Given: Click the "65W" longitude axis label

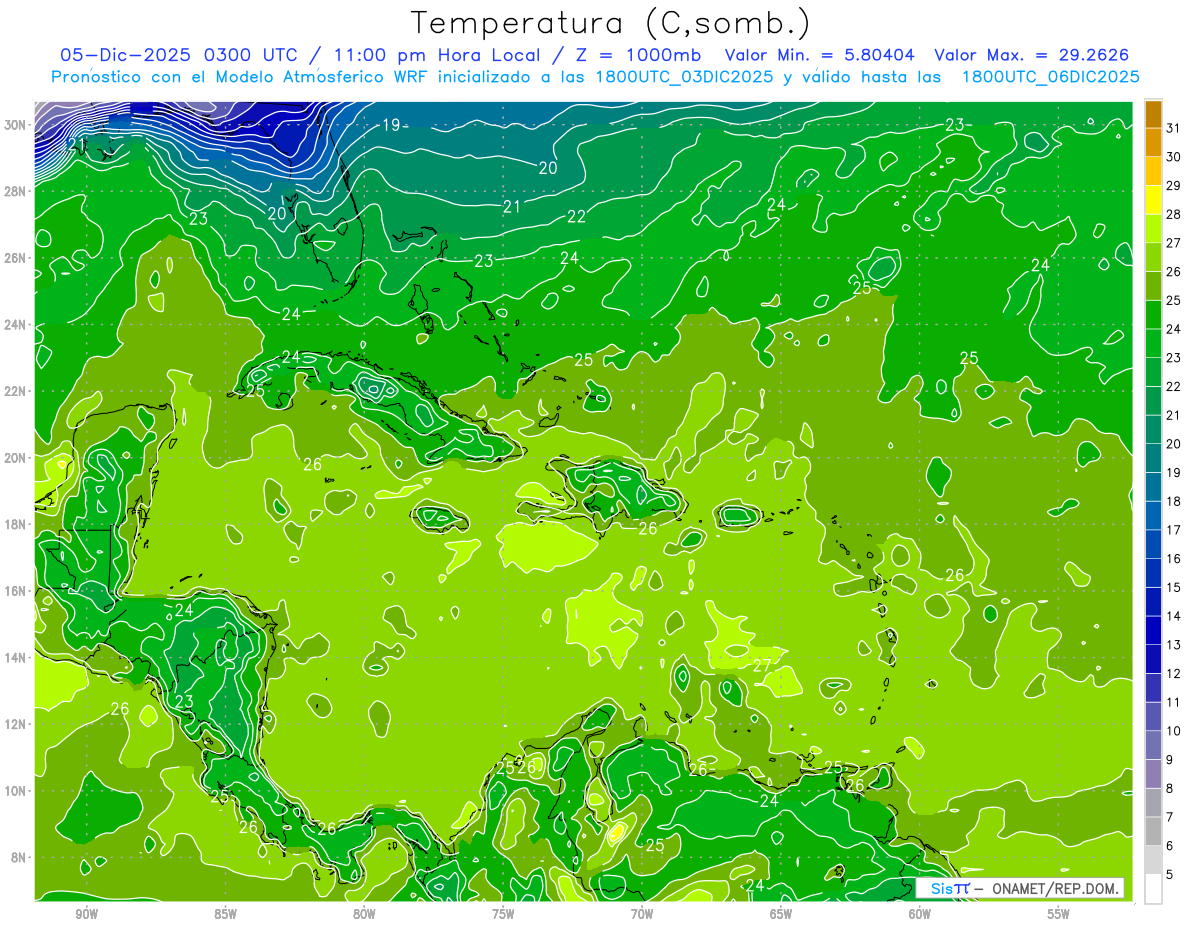Looking at the screenshot, I should (781, 914).
